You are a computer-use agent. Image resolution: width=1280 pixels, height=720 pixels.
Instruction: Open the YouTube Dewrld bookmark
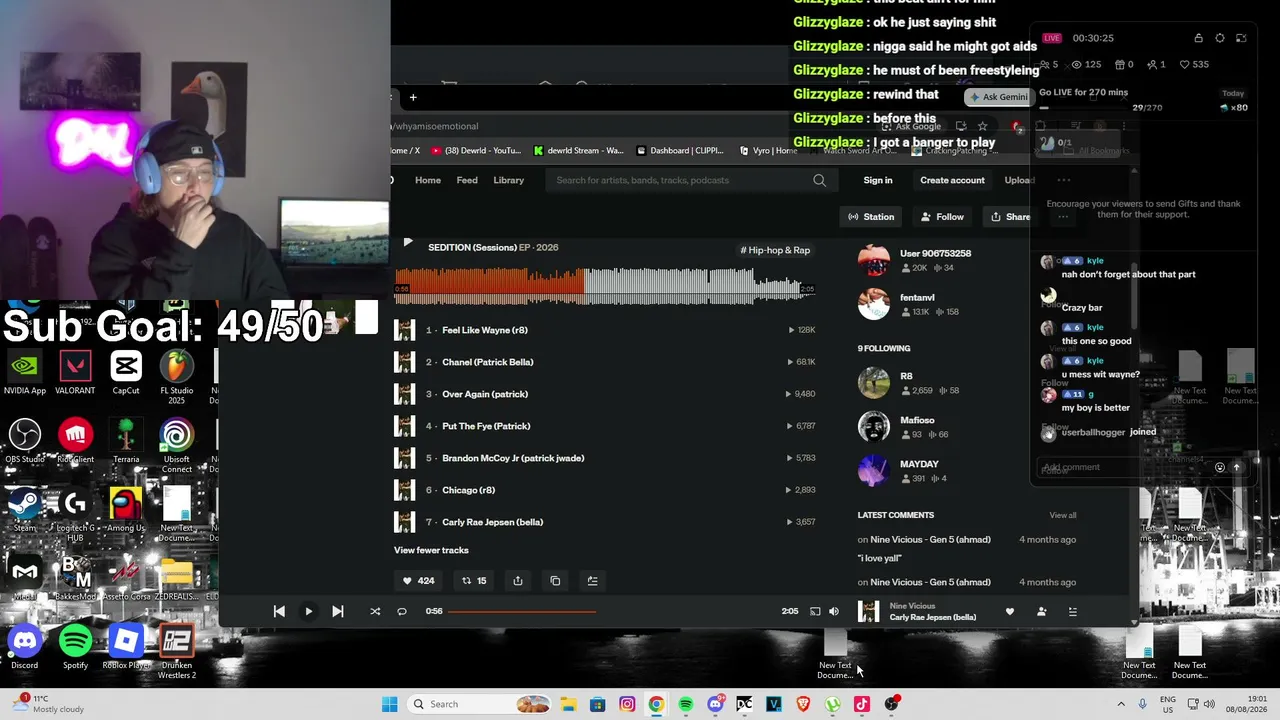tap(476, 151)
